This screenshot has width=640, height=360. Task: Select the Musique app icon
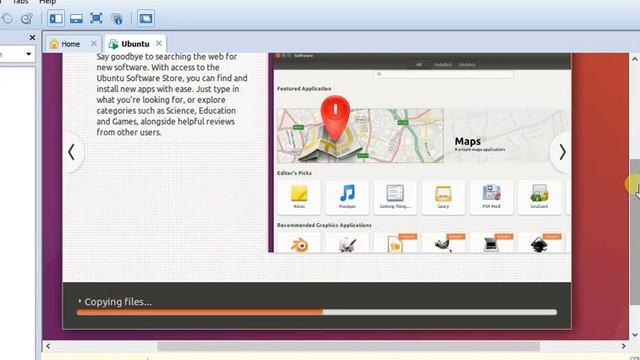[347, 197]
